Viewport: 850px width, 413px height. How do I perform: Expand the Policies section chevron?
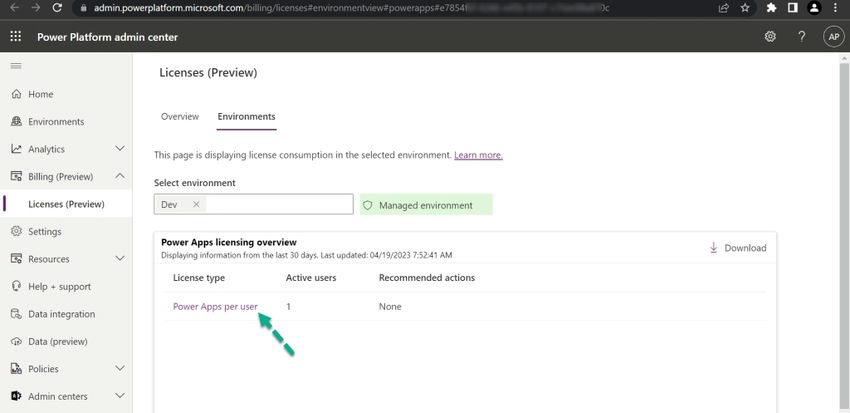(x=120, y=369)
